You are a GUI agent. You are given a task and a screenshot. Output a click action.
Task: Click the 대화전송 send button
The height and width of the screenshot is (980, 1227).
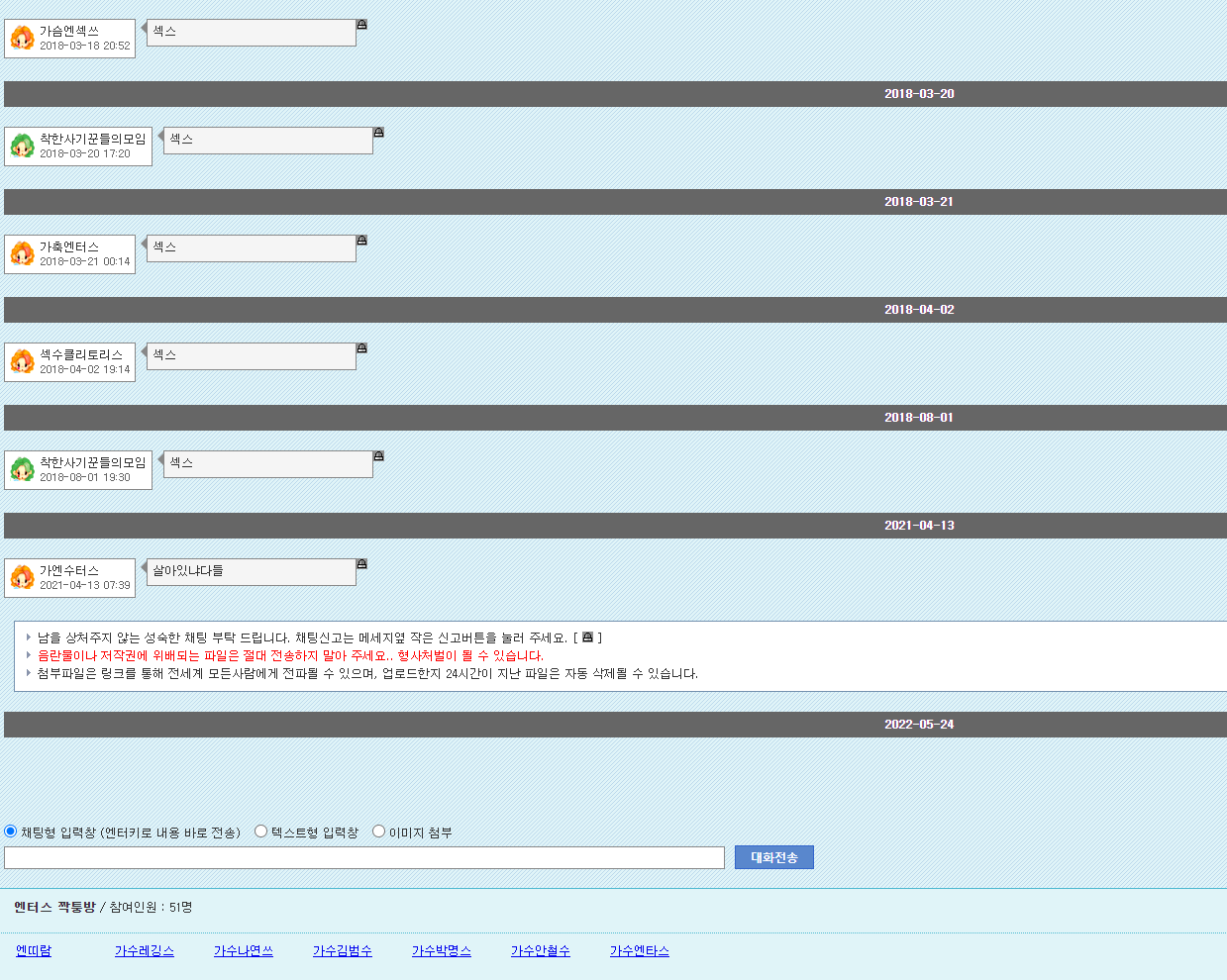[x=774, y=857]
